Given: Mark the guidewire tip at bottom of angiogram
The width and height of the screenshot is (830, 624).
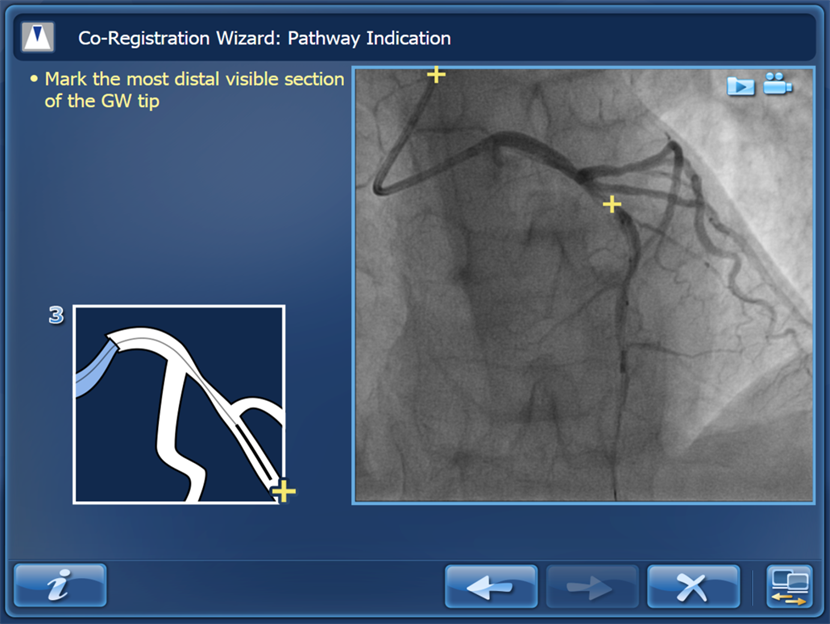Looking at the screenshot, I should (x=616, y=496).
